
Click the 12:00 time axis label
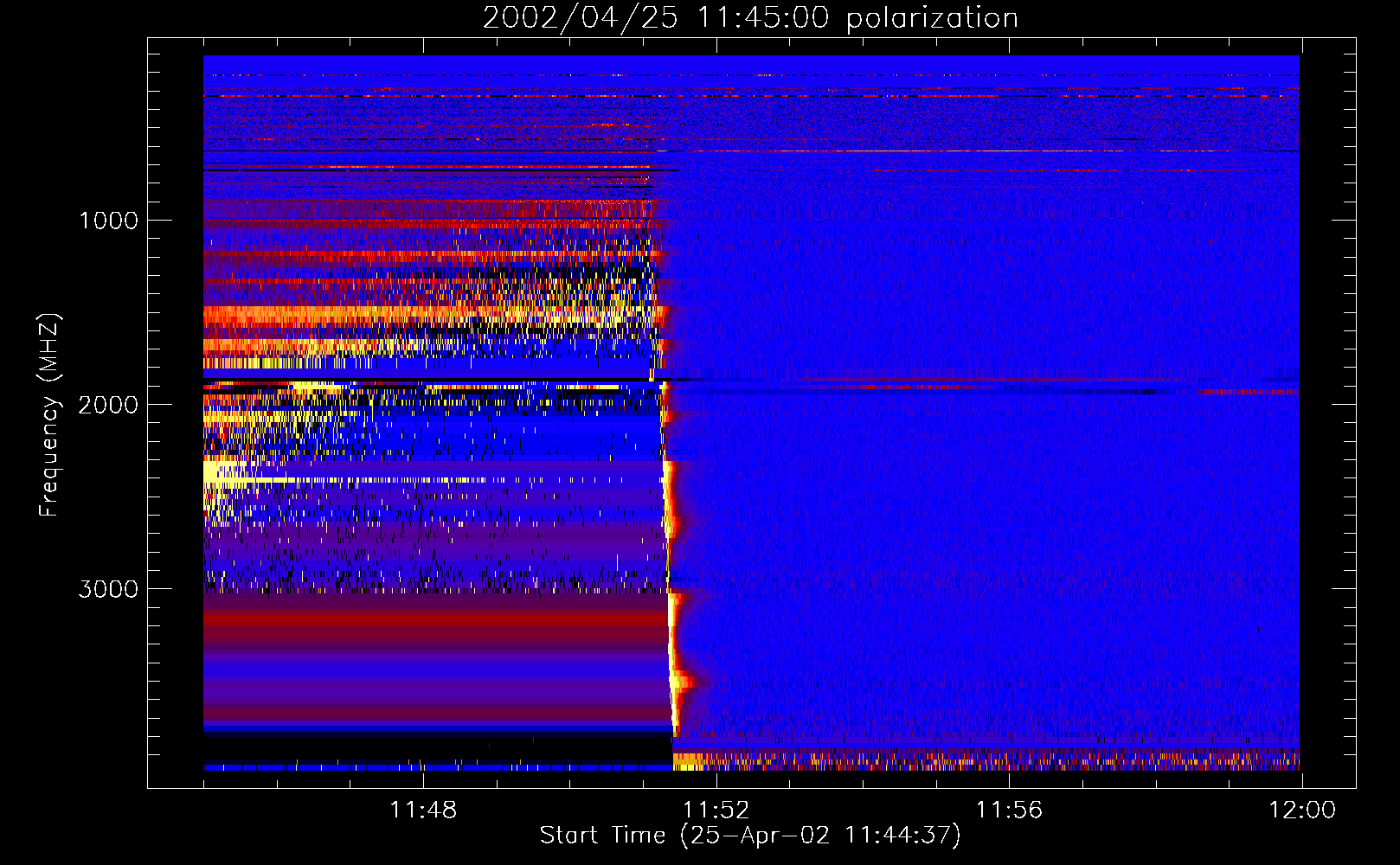(x=1302, y=811)
